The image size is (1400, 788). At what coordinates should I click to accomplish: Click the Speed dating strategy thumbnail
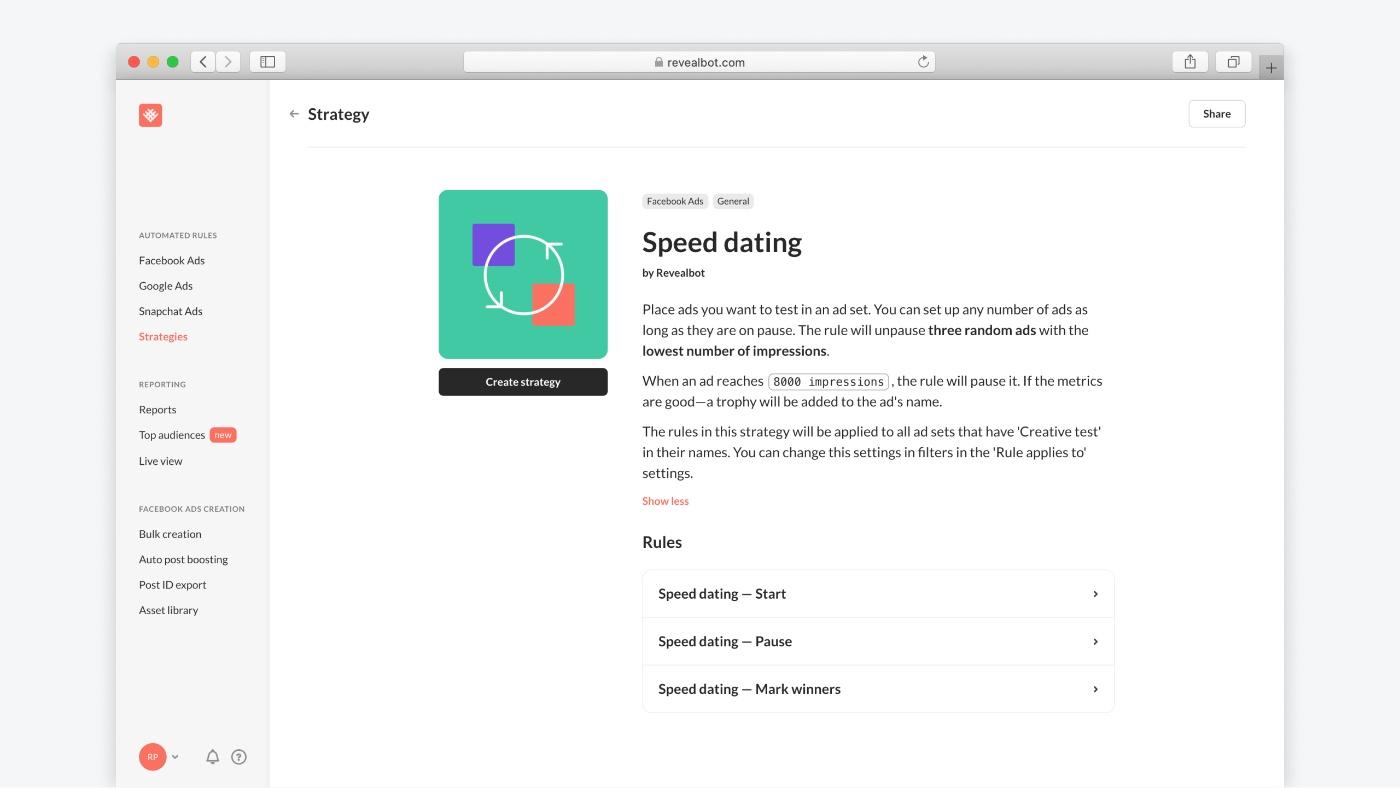click(x=523, y=274)
